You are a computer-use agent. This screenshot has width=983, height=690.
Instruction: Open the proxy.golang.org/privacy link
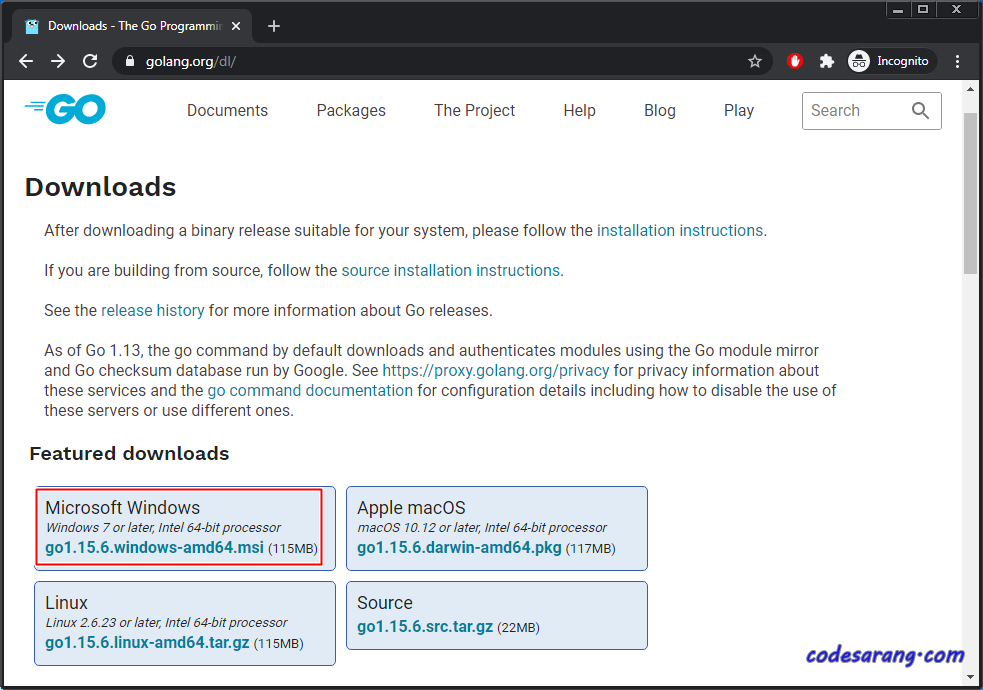click(x=495, y=370)
